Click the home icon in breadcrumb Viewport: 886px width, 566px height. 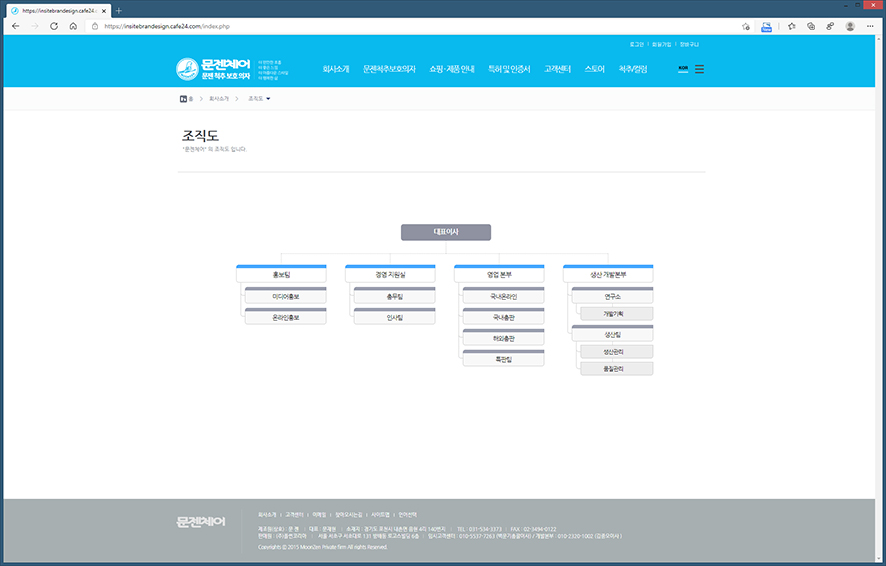(185, 99)
